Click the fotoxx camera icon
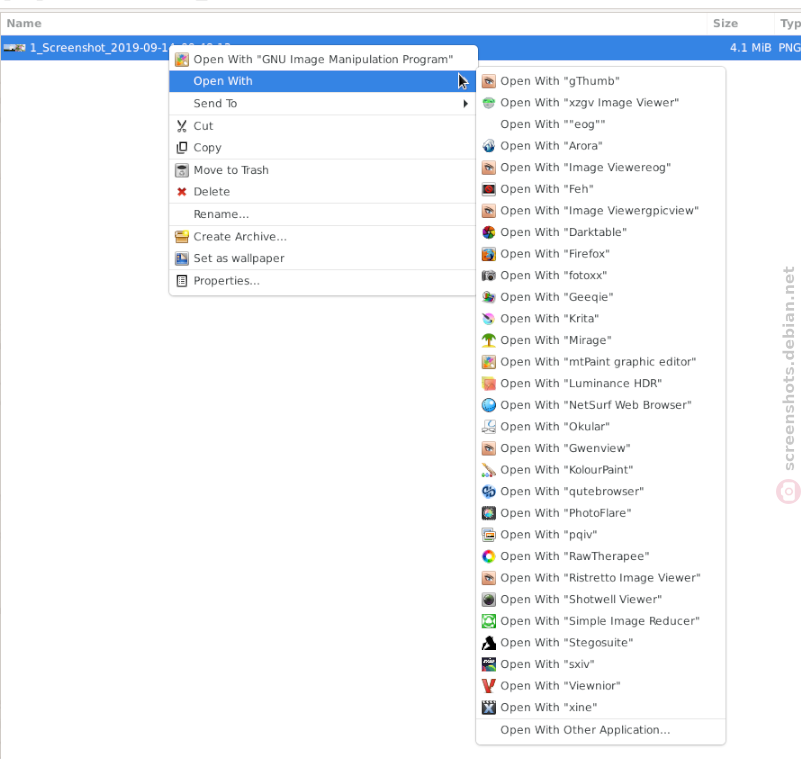Viewport: 801px width, 759px height. pyautogui.click(x=488, y=276)
